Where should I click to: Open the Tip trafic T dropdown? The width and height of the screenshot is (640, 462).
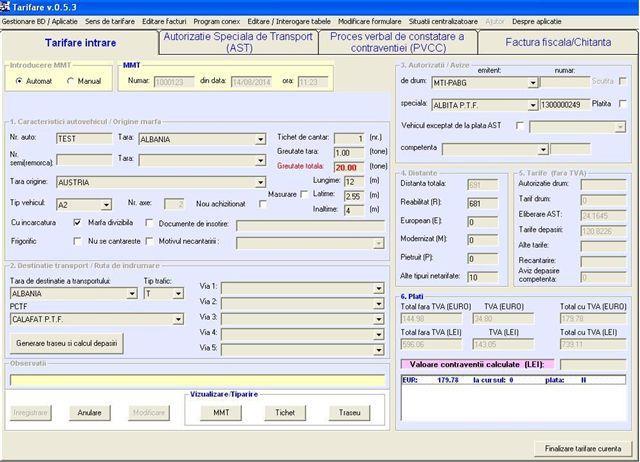point(178,293)
